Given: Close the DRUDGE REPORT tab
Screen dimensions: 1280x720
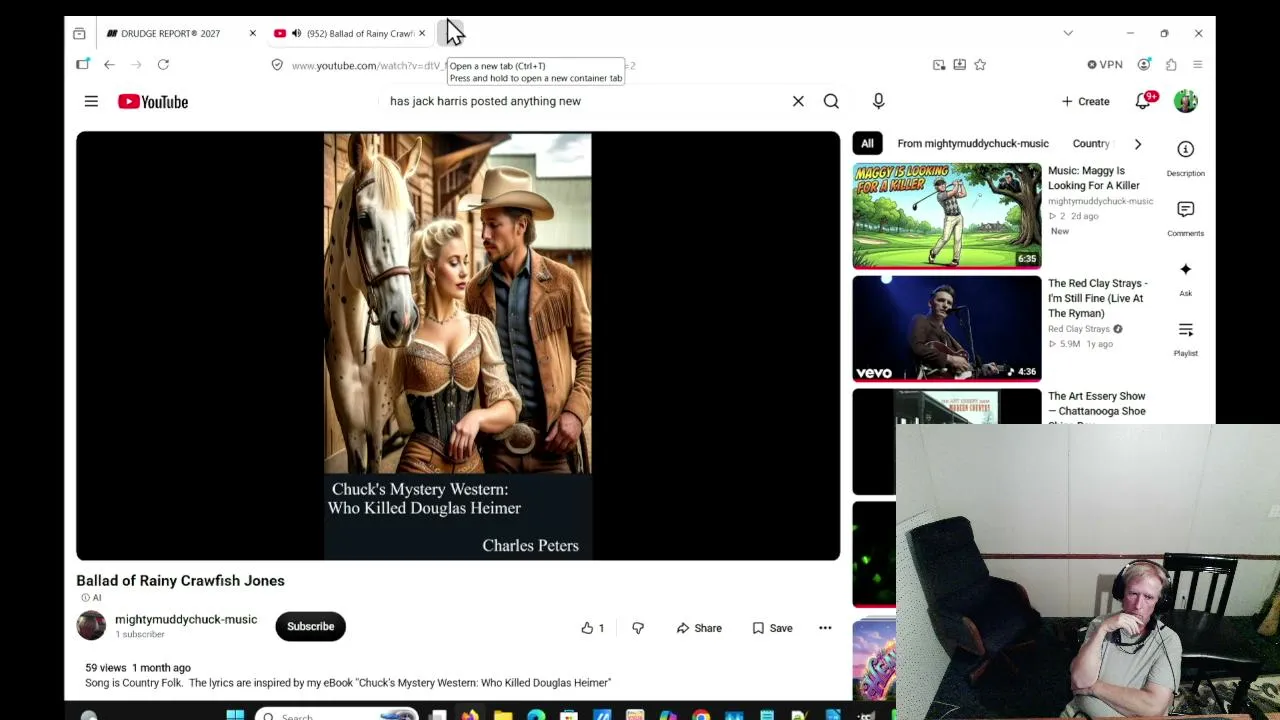Looking at the screenshot, I should (252, 33).
